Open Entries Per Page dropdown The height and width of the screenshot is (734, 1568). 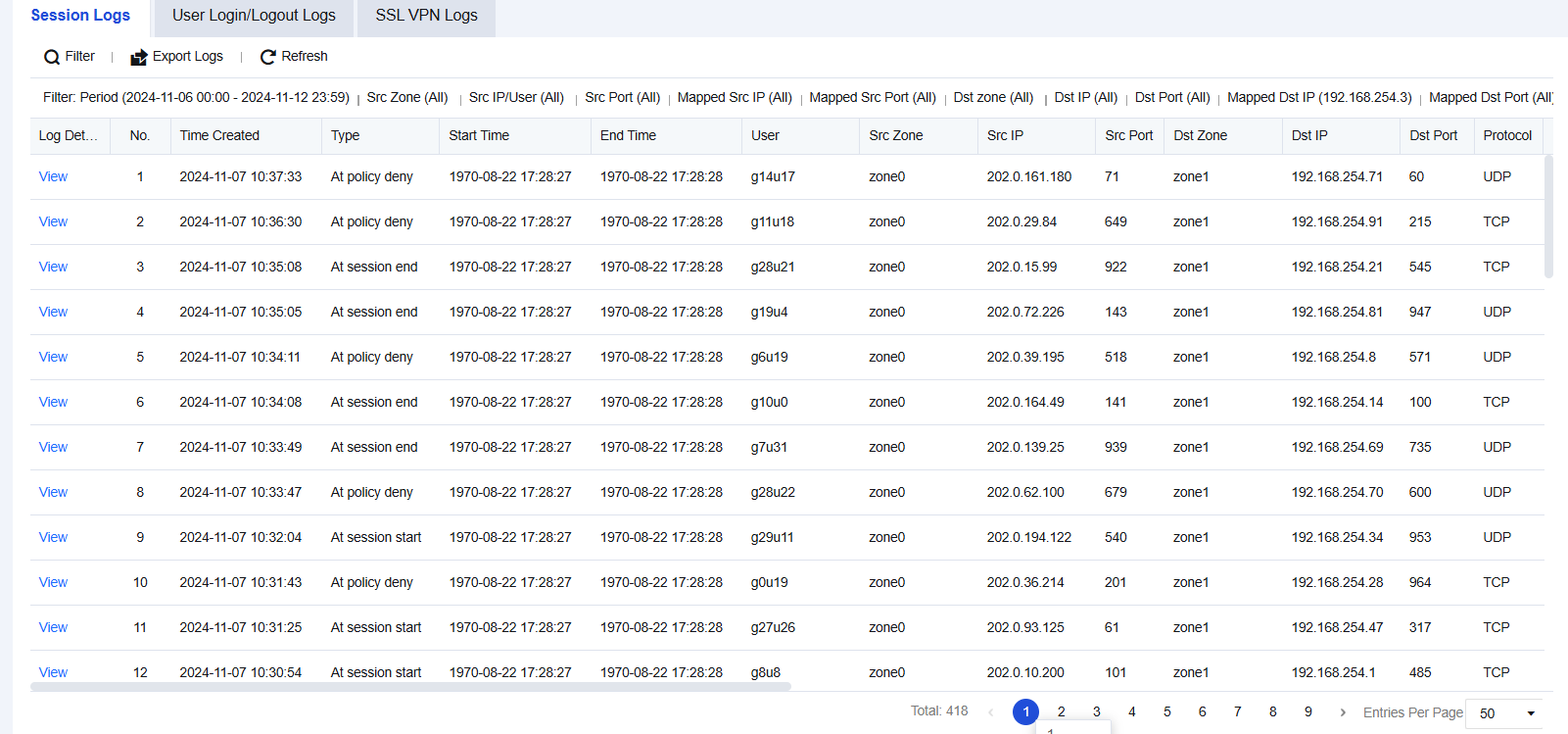coord(1505,713)
